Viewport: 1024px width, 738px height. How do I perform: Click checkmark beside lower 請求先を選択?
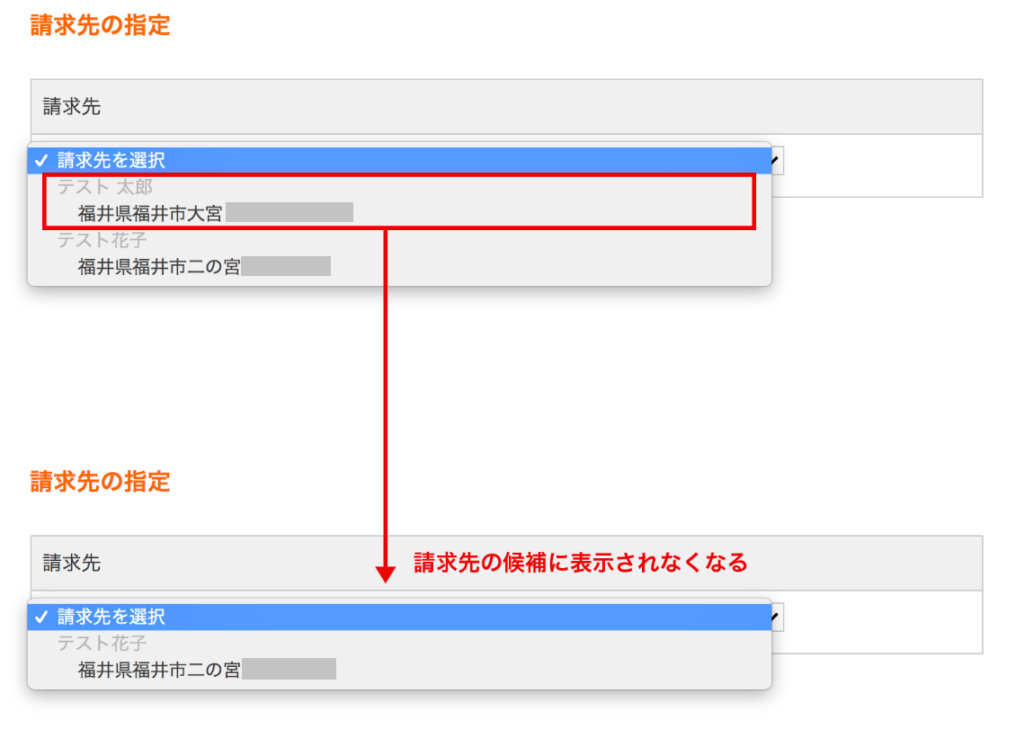[42, 617]
